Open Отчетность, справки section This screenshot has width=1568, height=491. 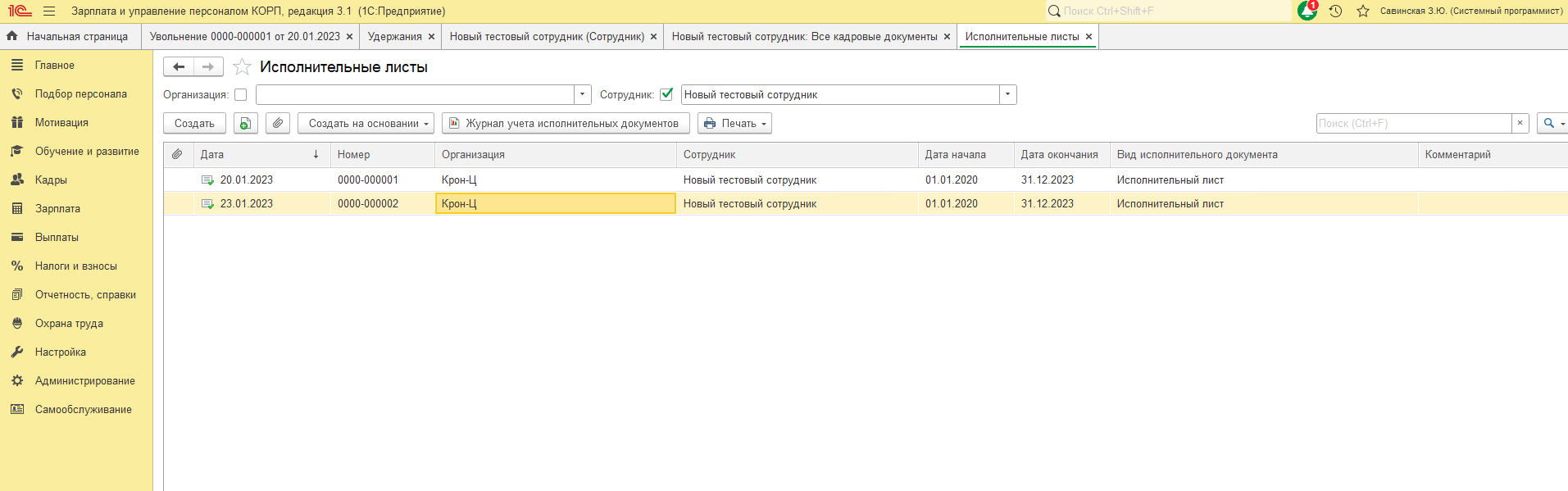pos(85,294)
